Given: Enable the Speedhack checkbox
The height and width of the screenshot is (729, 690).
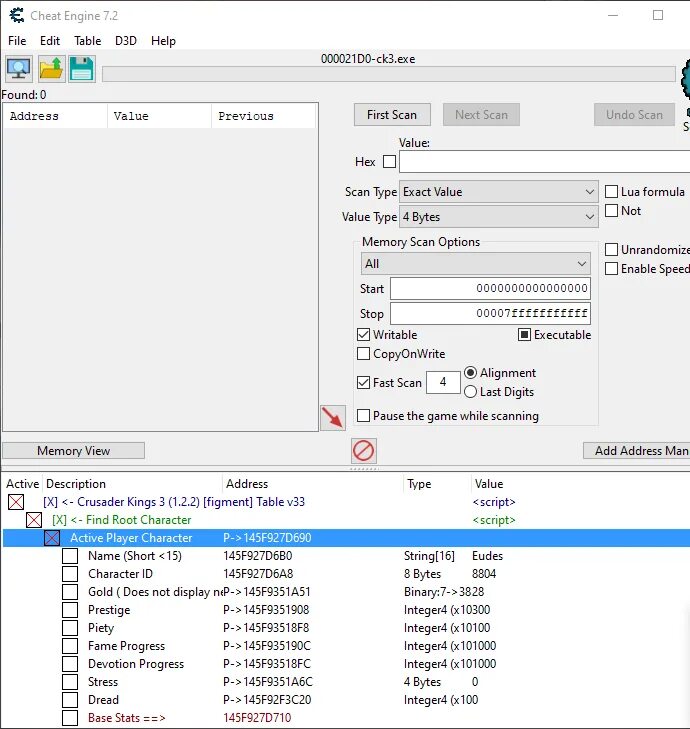Looking at the screenshot, I should pyautogui.click(x=611, y=269).
